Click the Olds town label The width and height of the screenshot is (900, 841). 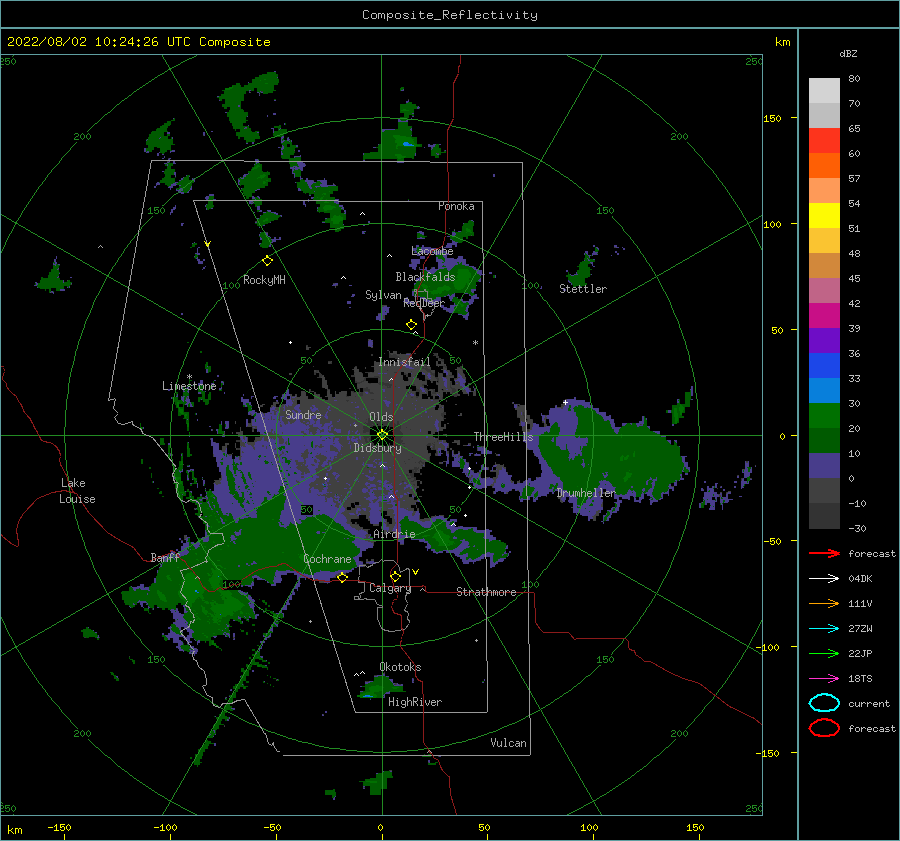point(381,417)
